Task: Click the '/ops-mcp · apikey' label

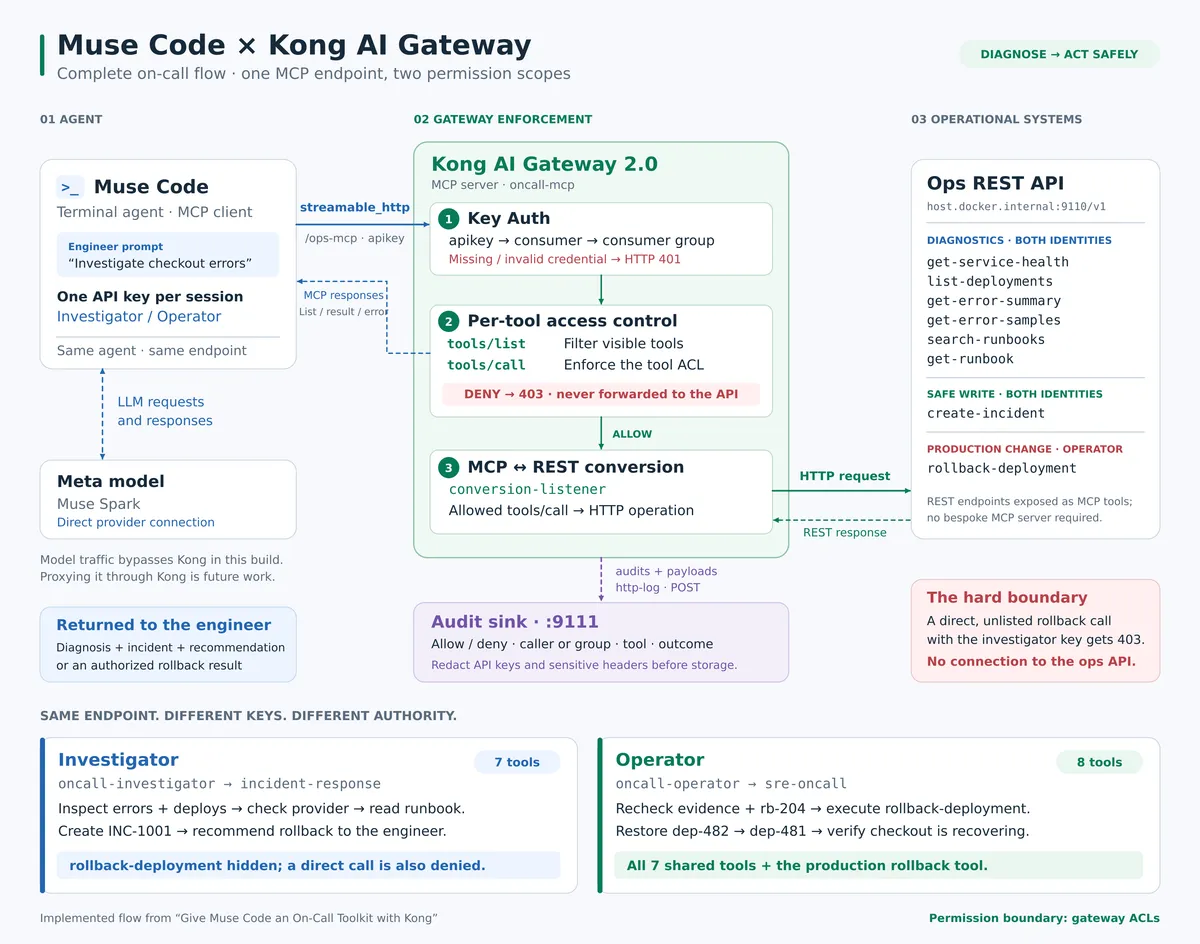Action: pyautogui.click(x=355, y=238)
